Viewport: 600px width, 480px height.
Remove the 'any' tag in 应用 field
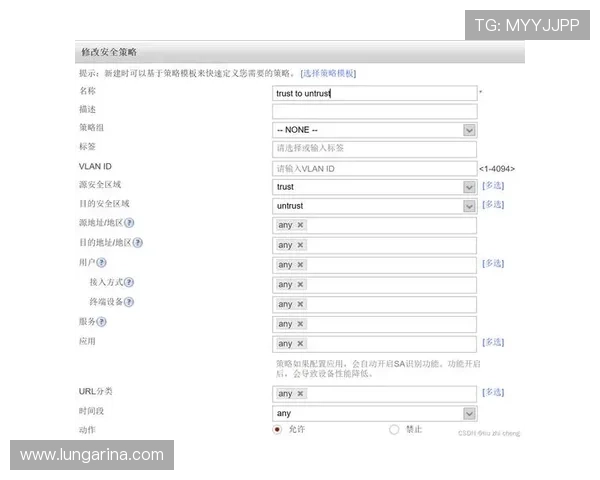click(300, 344)
